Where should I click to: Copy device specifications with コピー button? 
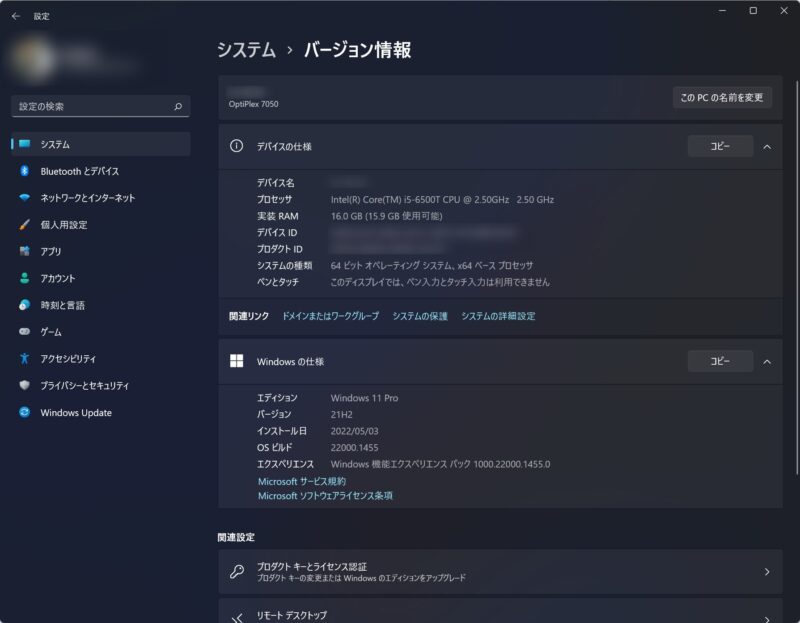pyautogui.click(x=720, y=146)
